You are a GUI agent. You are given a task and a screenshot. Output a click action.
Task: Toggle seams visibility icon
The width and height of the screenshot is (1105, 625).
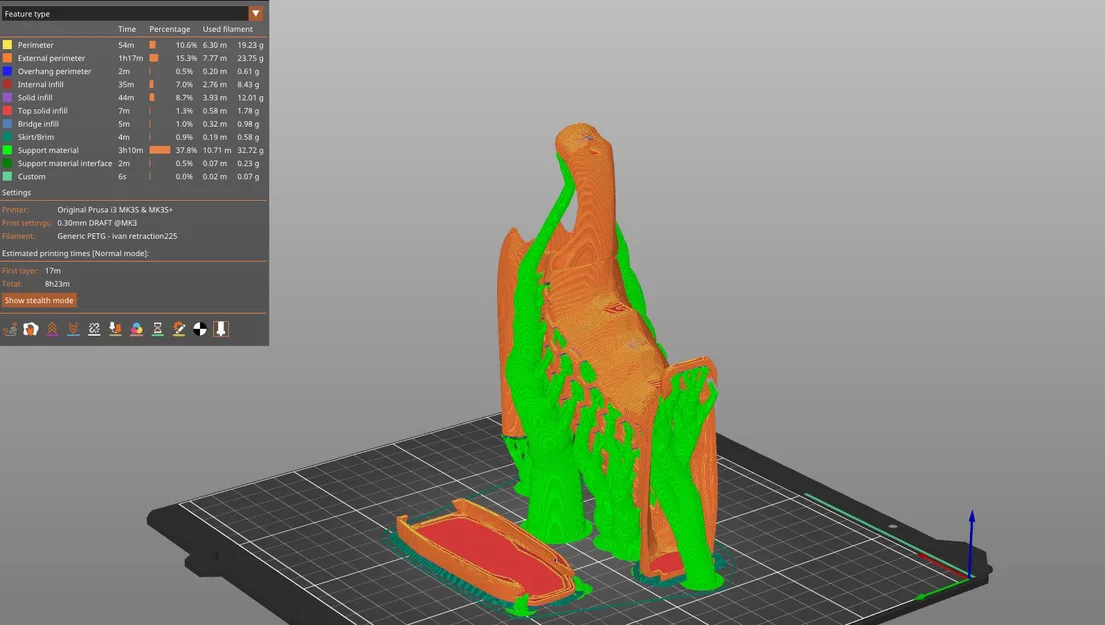coord(94,328)
